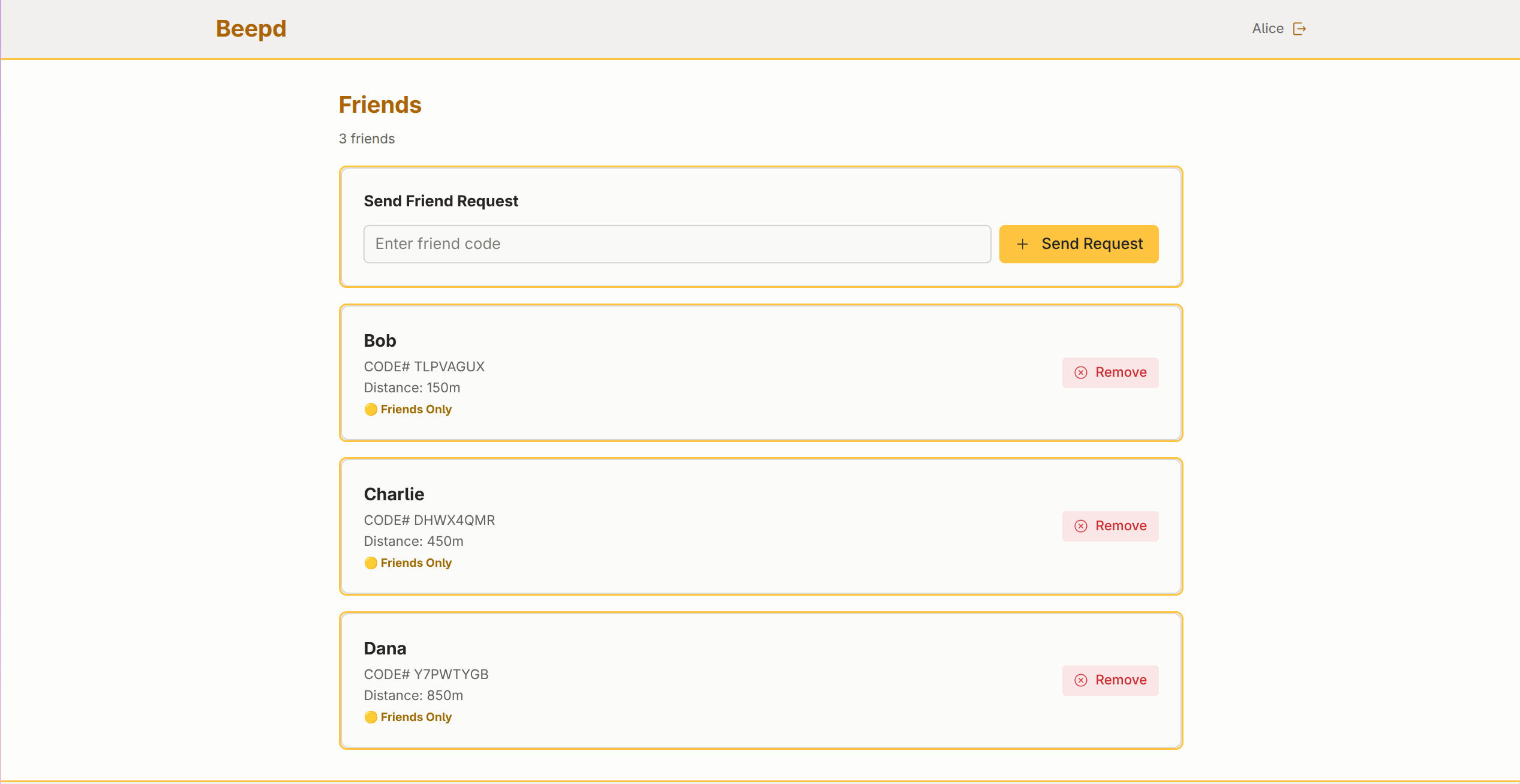Open the Beepd home logo
This screenshot has width=1520, height=784.
(251, 29)
